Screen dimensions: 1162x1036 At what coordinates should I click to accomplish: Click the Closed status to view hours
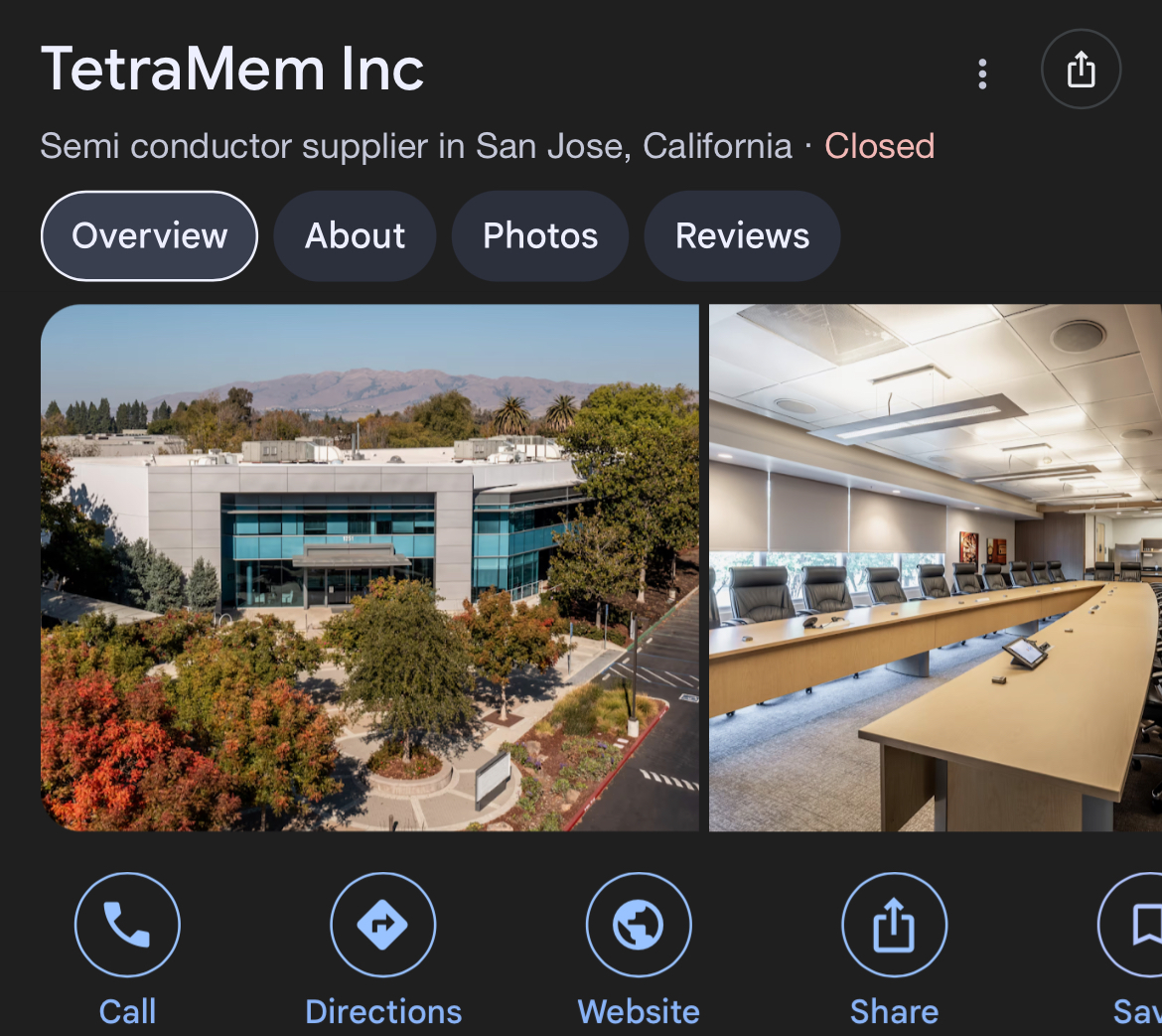tap(880, 146)
